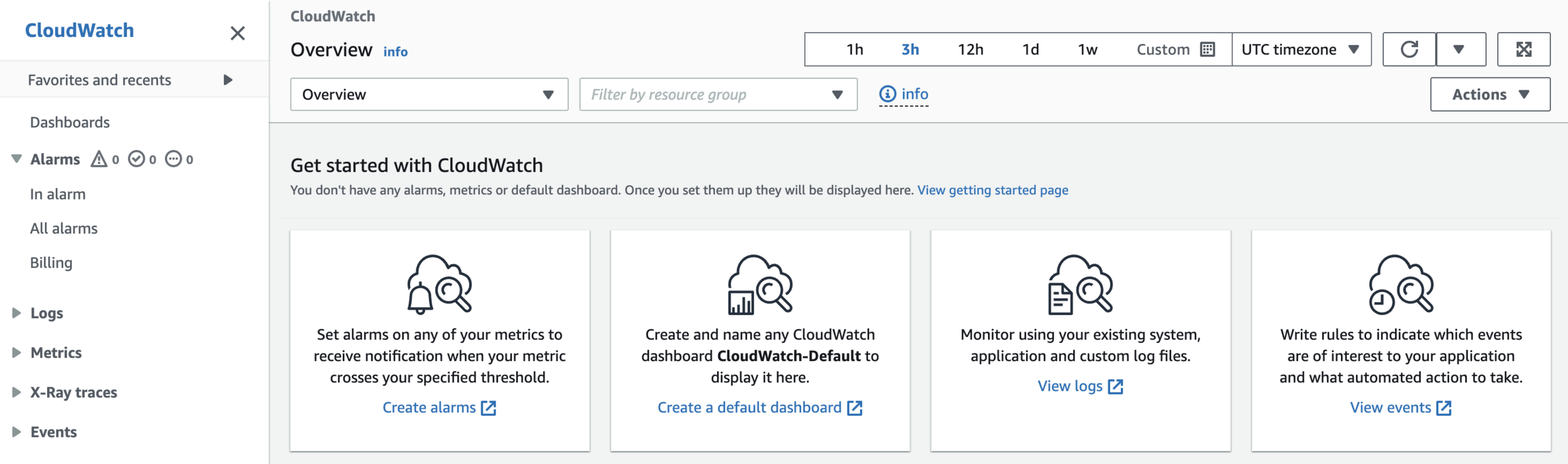Click info link next to Overview heading
The height and width of the screenshot is (464, 1568).
pyautogui.click(x=395, y=51)
